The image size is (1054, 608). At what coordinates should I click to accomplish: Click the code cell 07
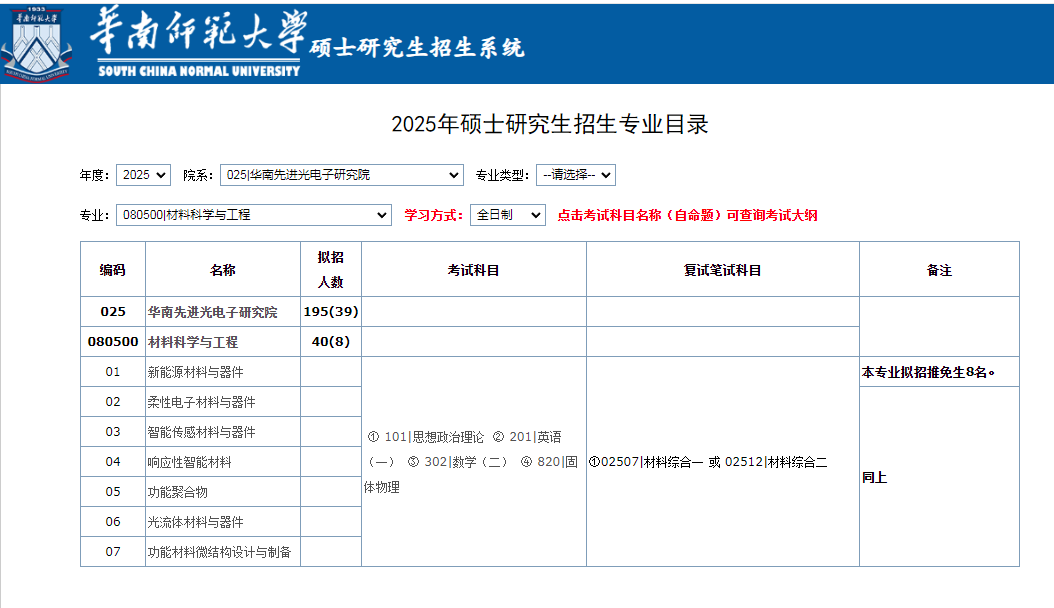(x=113, y=552)
